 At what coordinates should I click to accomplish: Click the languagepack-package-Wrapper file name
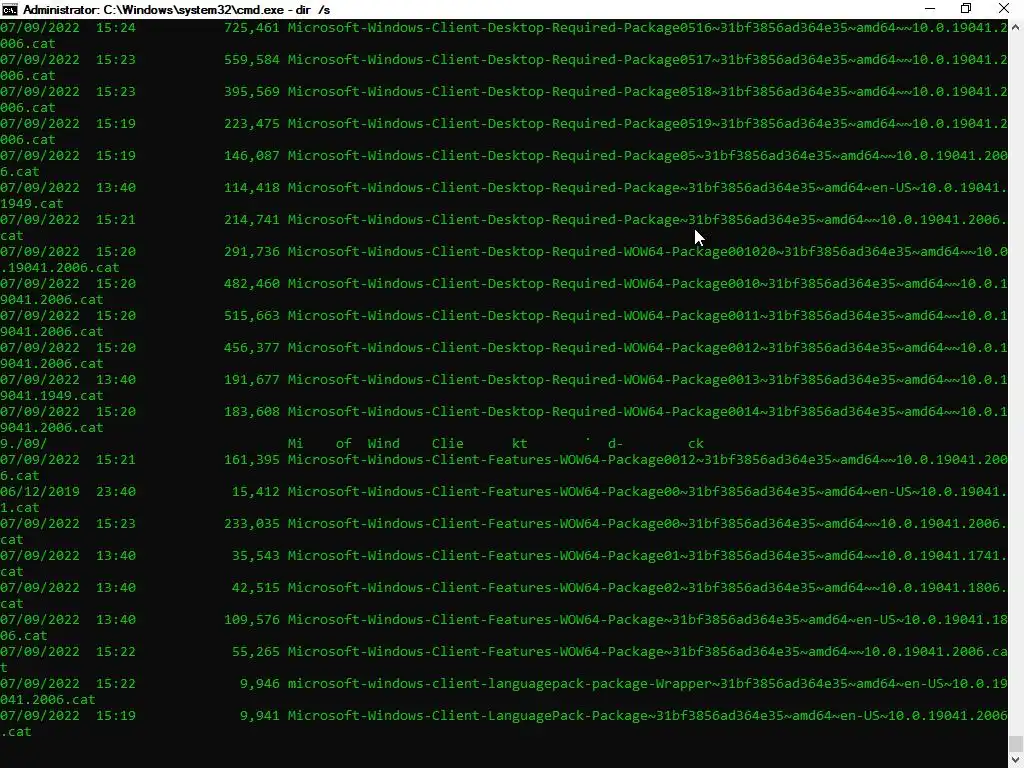(647, 684)
